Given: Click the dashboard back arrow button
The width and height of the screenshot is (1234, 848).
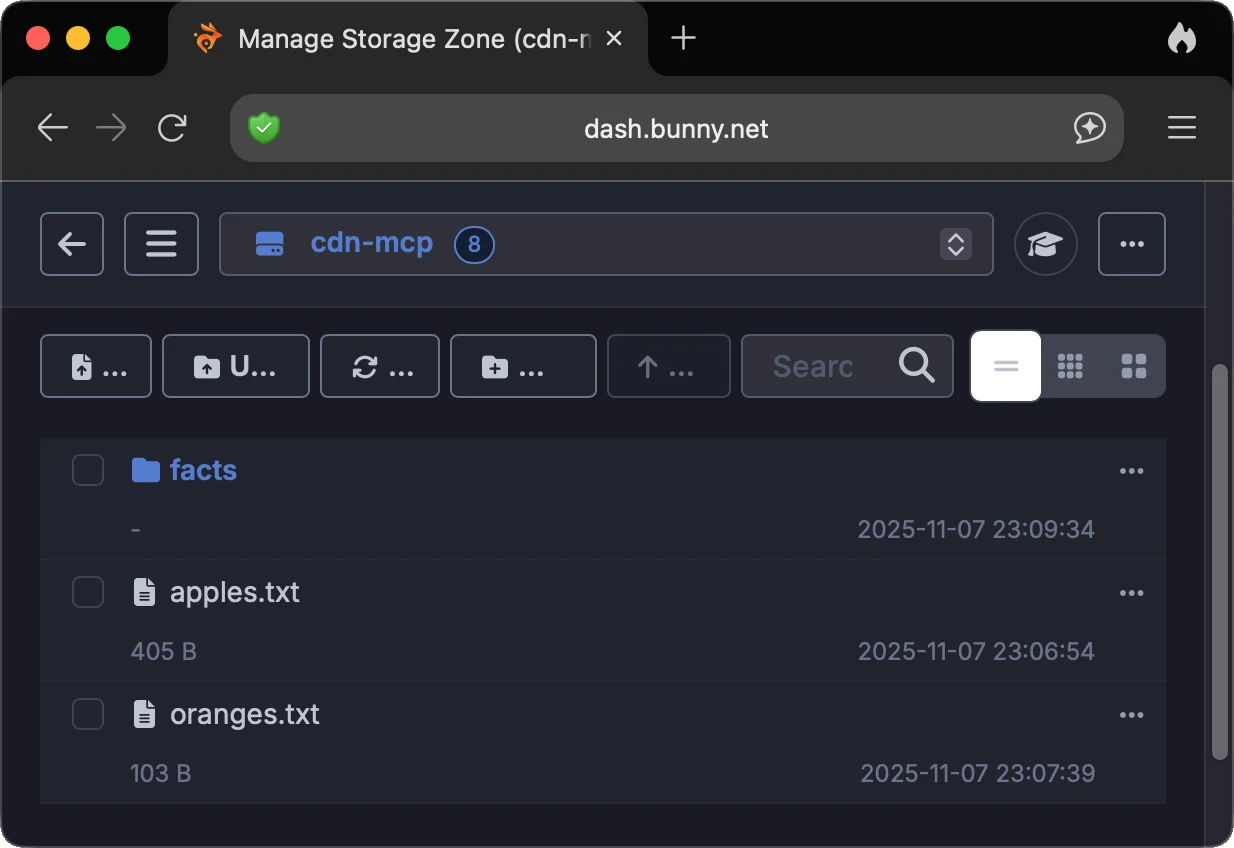Looking at the screenshot, I should tap(72, 244).
